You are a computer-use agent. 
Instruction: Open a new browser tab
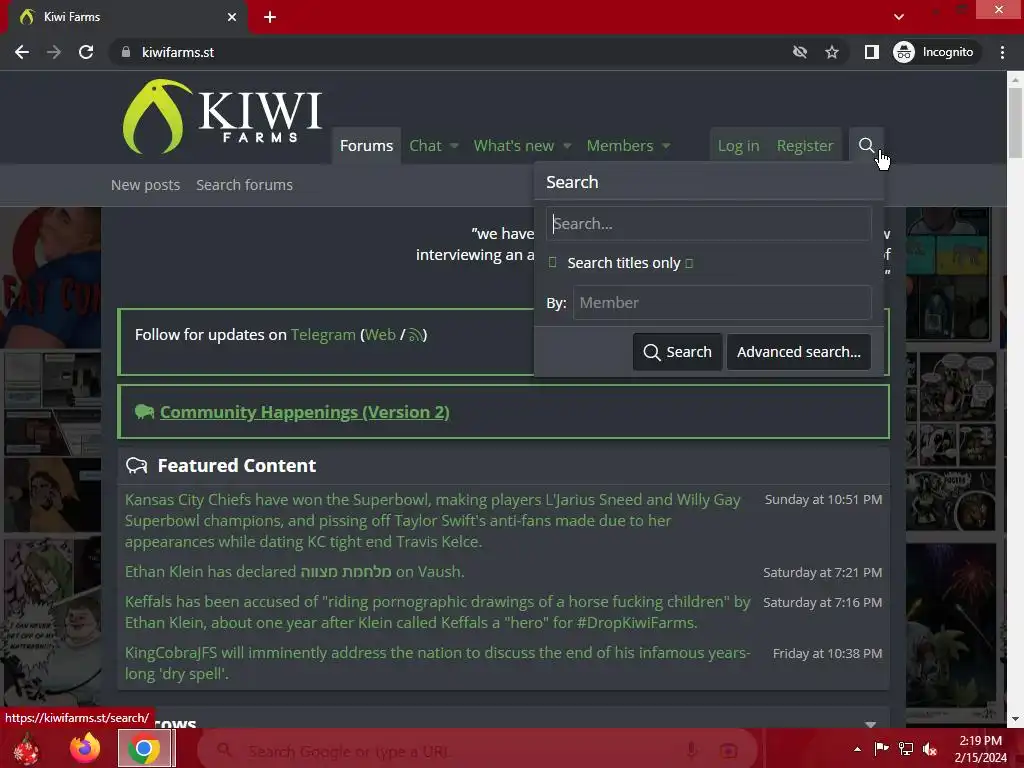[x=270, y=17]
